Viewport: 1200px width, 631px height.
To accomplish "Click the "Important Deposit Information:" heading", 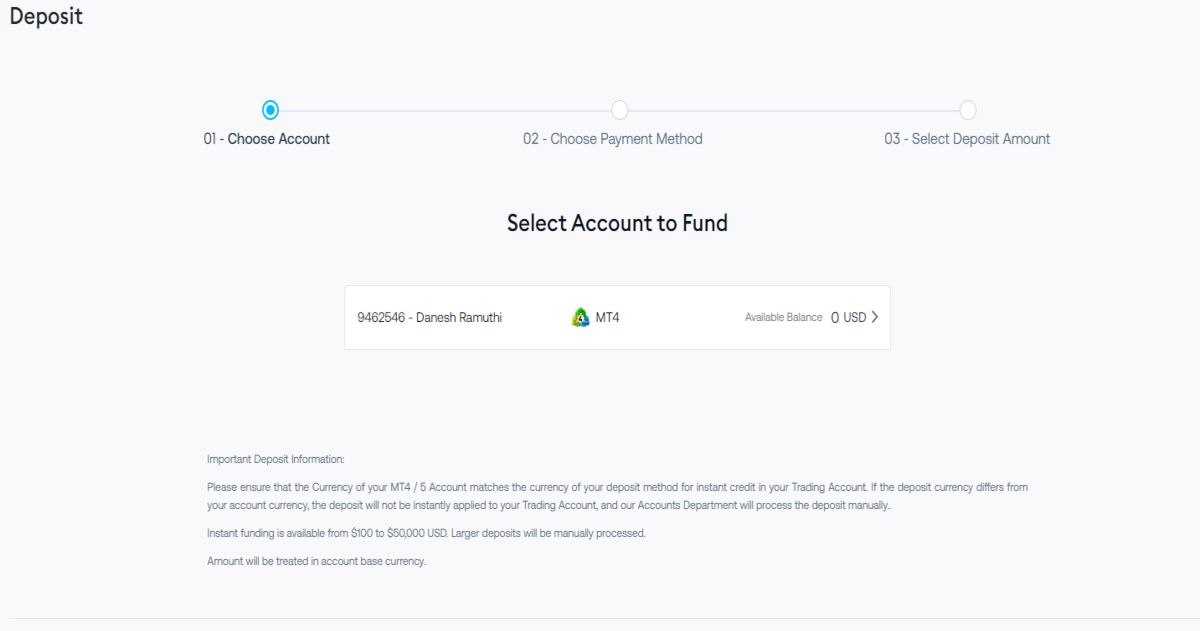I will click(x=275, y=460).
